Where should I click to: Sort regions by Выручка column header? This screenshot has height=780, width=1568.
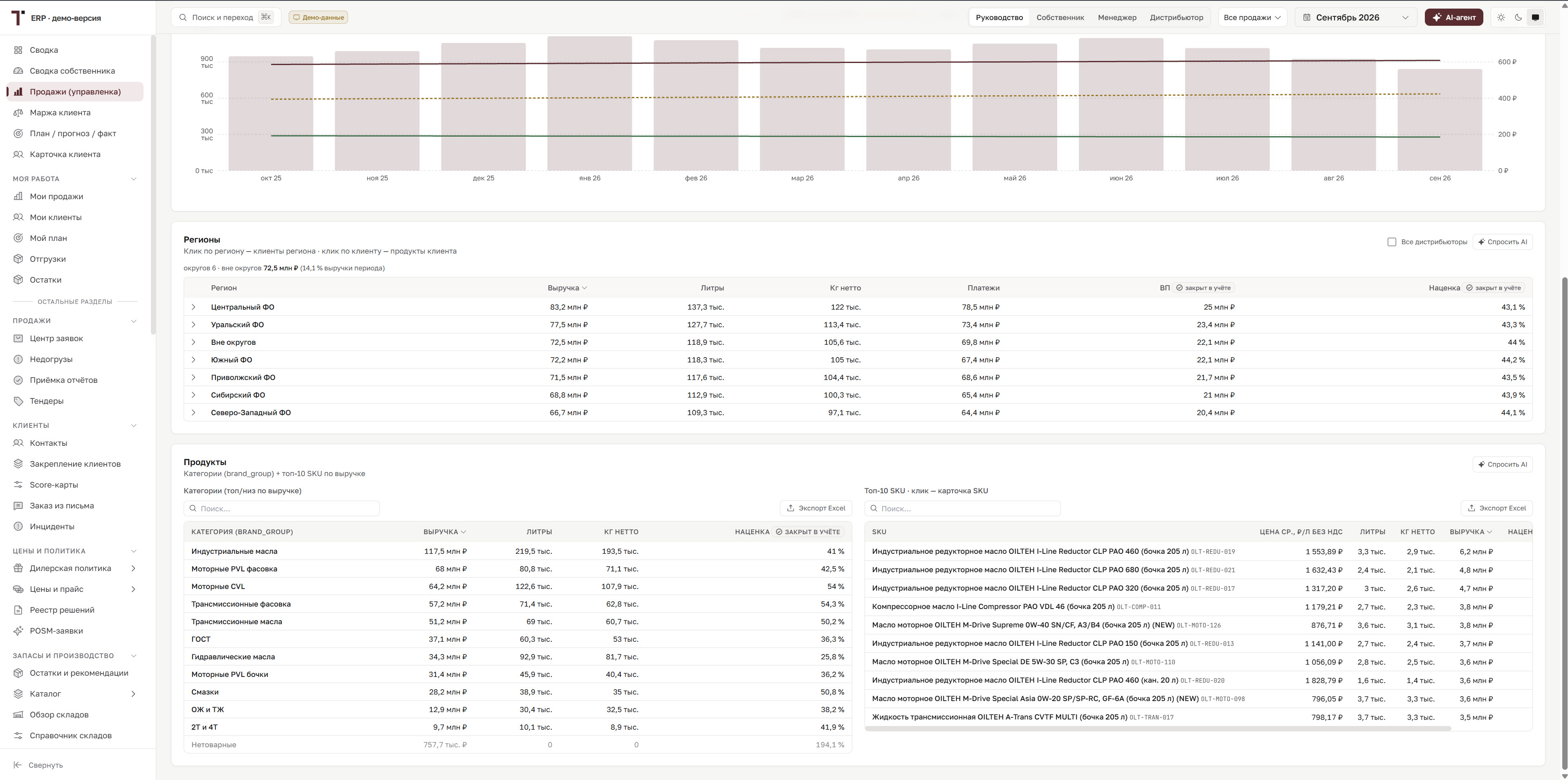tap(567, 288)
